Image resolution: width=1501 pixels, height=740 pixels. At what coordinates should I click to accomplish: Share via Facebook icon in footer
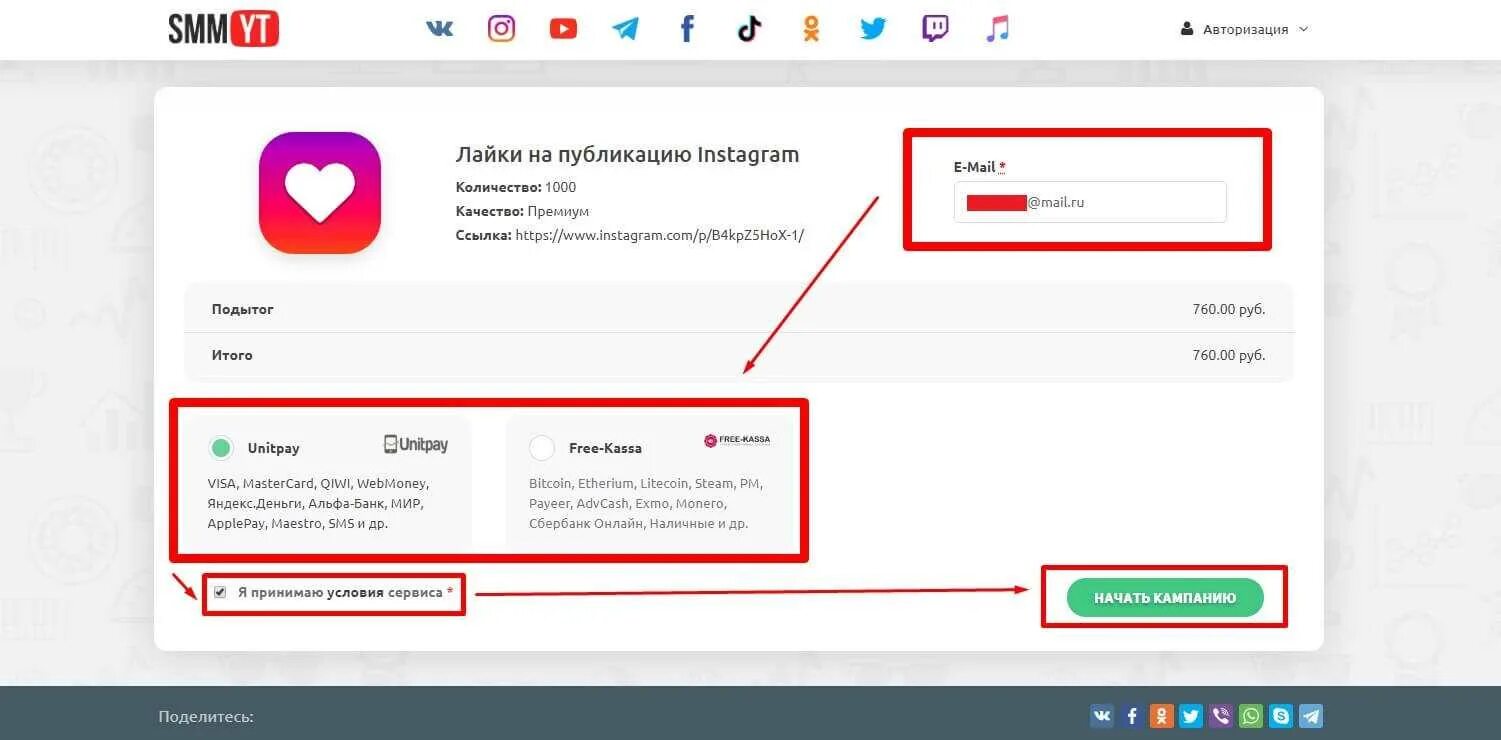click(x=1132, y=716)
